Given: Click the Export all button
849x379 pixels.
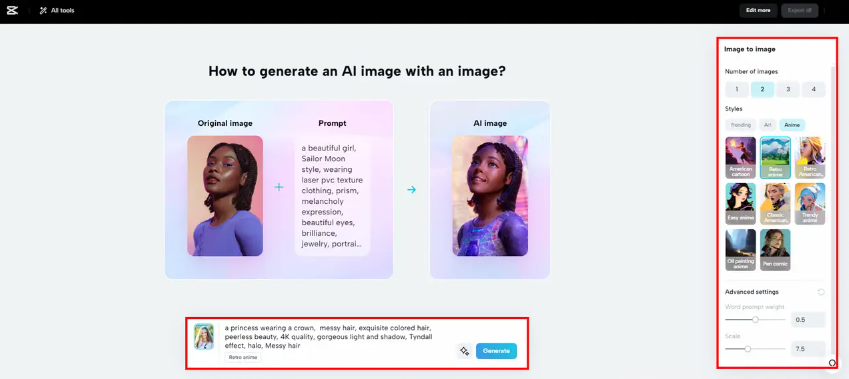Looking at the screenshot, I should [x=799, y=10].
